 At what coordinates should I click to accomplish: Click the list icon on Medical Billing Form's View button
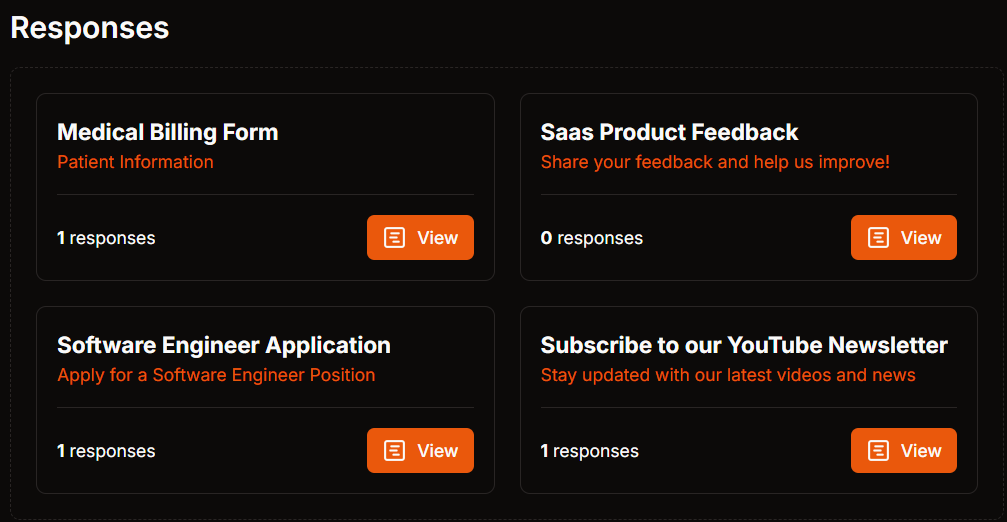[394, 238]
